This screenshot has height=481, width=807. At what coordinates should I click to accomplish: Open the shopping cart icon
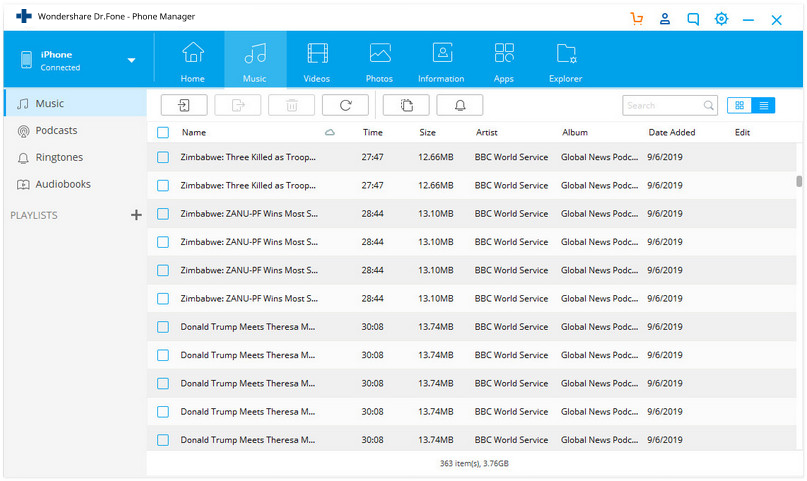(x=637, y=18)
